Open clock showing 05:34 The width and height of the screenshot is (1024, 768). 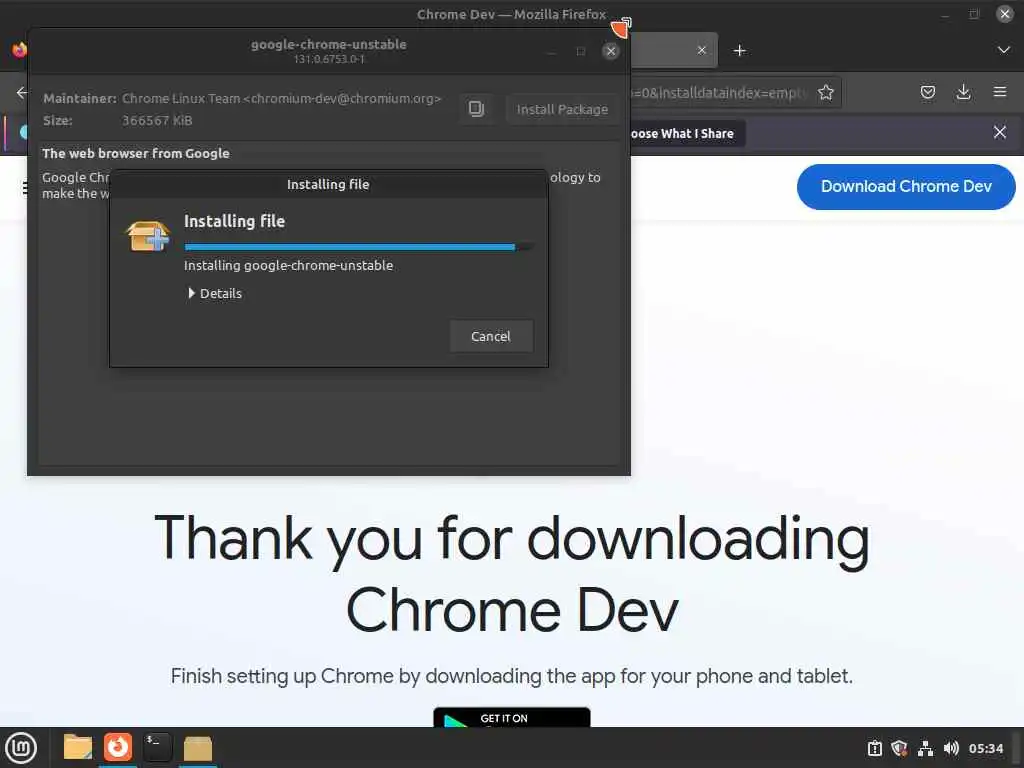(x=985, y=748)
